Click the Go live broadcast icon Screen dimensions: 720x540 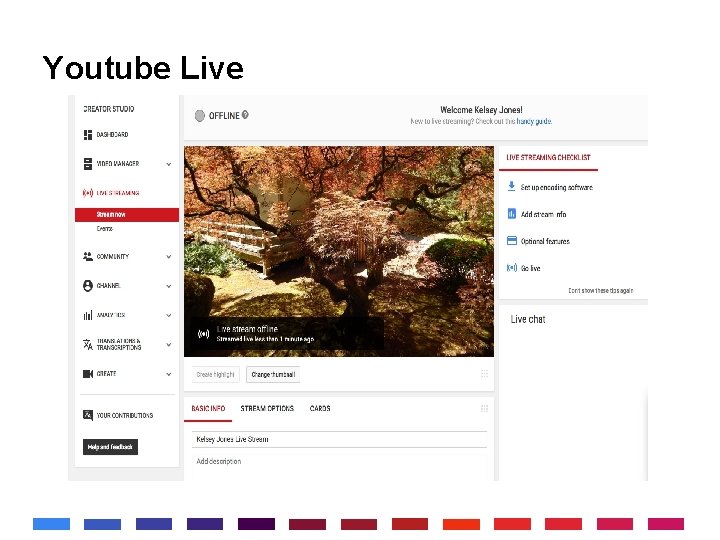[x=512, y=268]
